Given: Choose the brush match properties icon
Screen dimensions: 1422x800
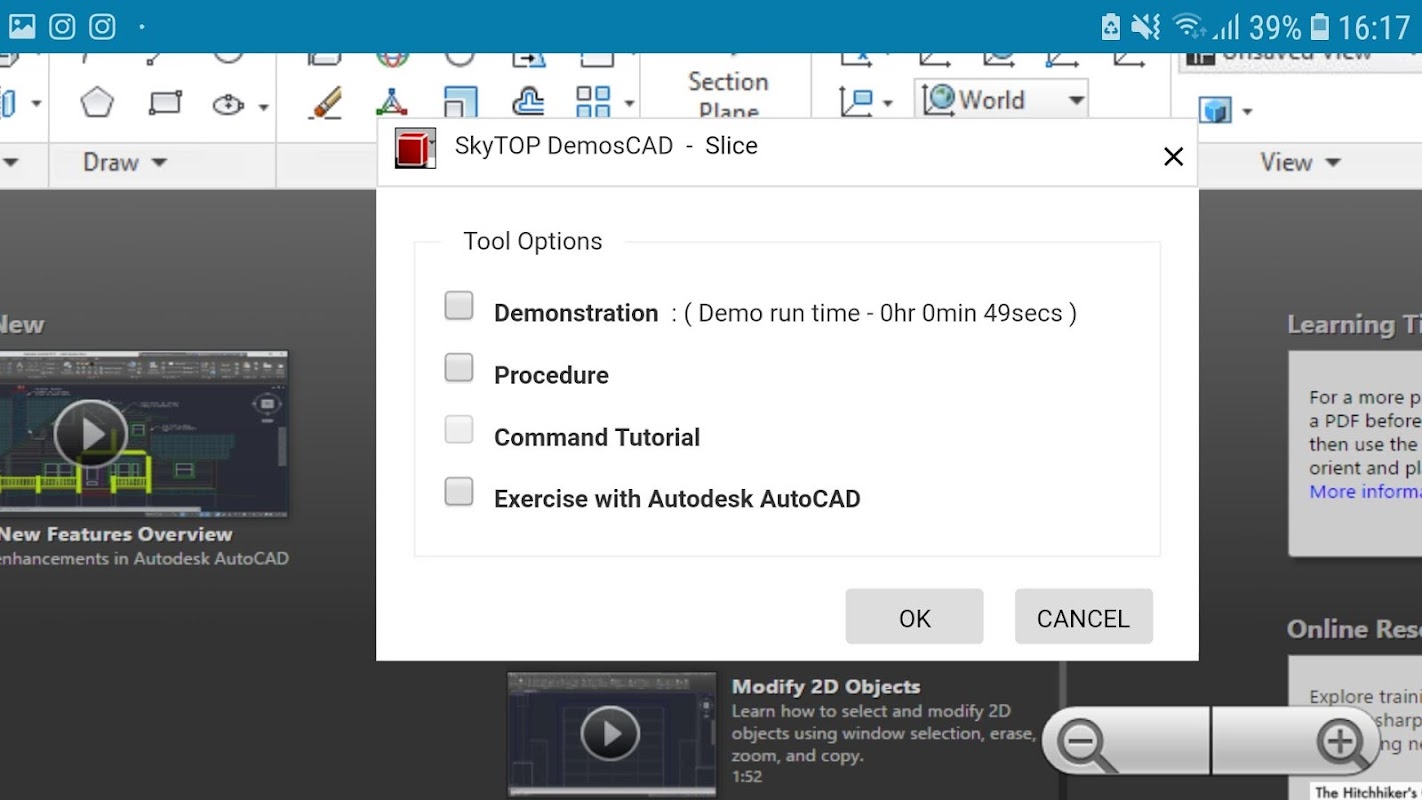Looking at the screenshot, I should (325, 102).
